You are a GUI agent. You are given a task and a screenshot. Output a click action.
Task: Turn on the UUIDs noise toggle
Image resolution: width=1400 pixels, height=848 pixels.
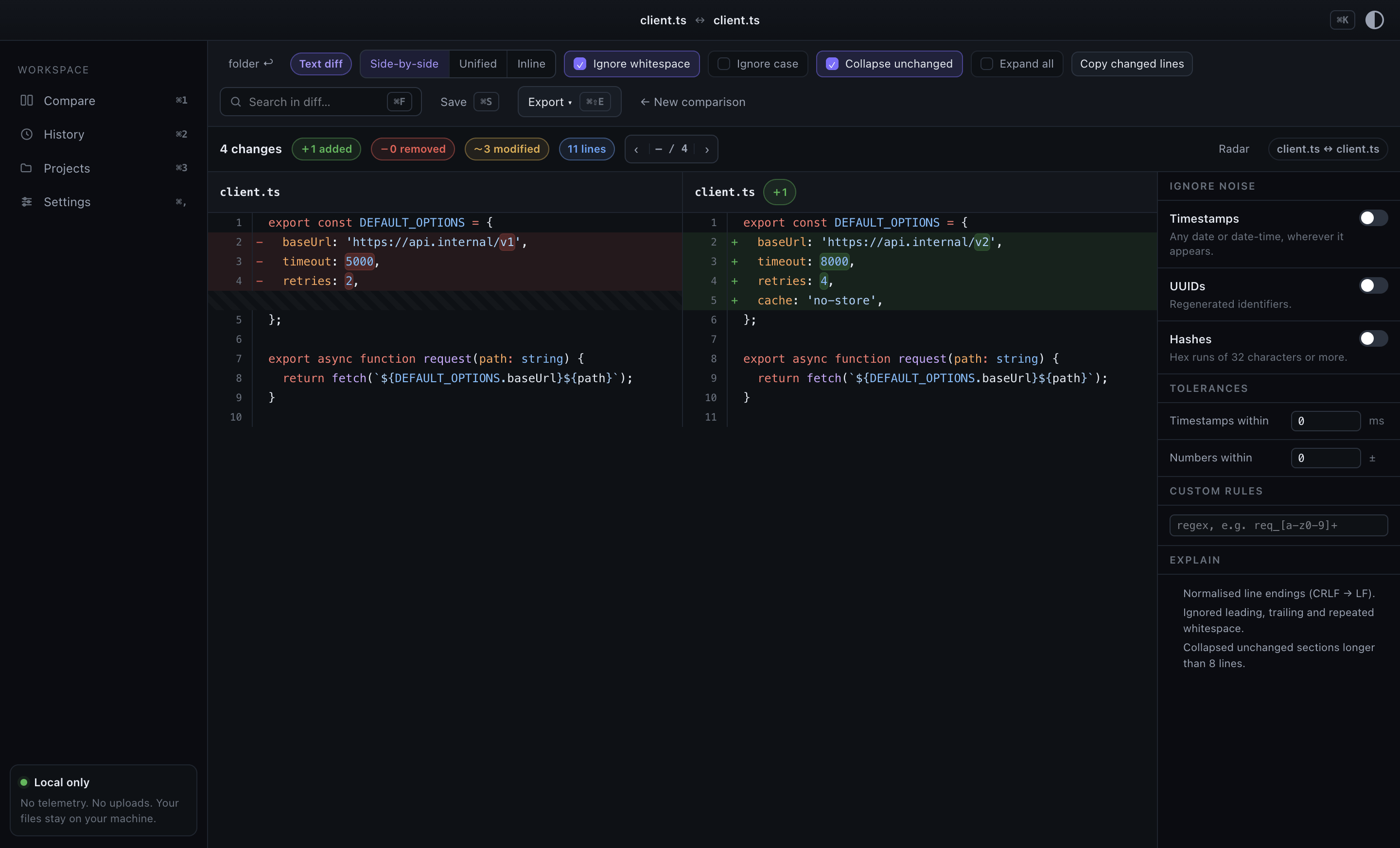[1373, 285]
